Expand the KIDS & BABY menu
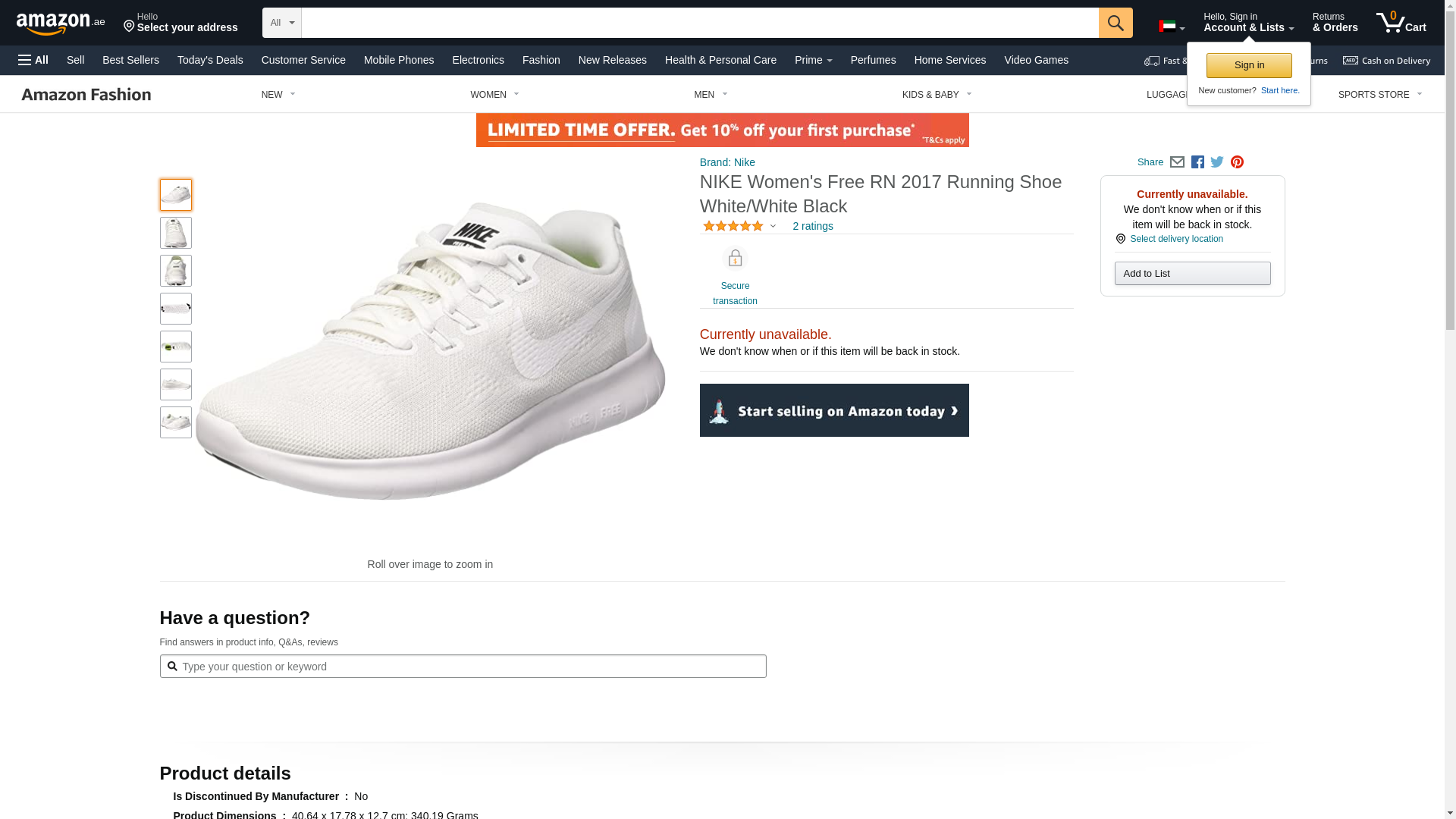 point(937,95)
